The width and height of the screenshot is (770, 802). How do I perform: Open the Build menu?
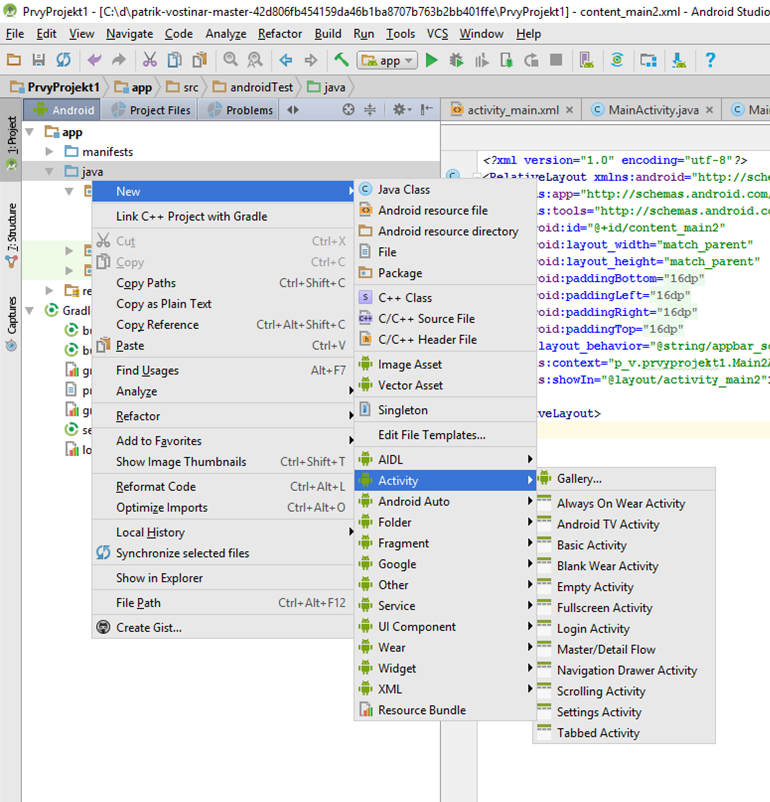[x=327, y=34]
